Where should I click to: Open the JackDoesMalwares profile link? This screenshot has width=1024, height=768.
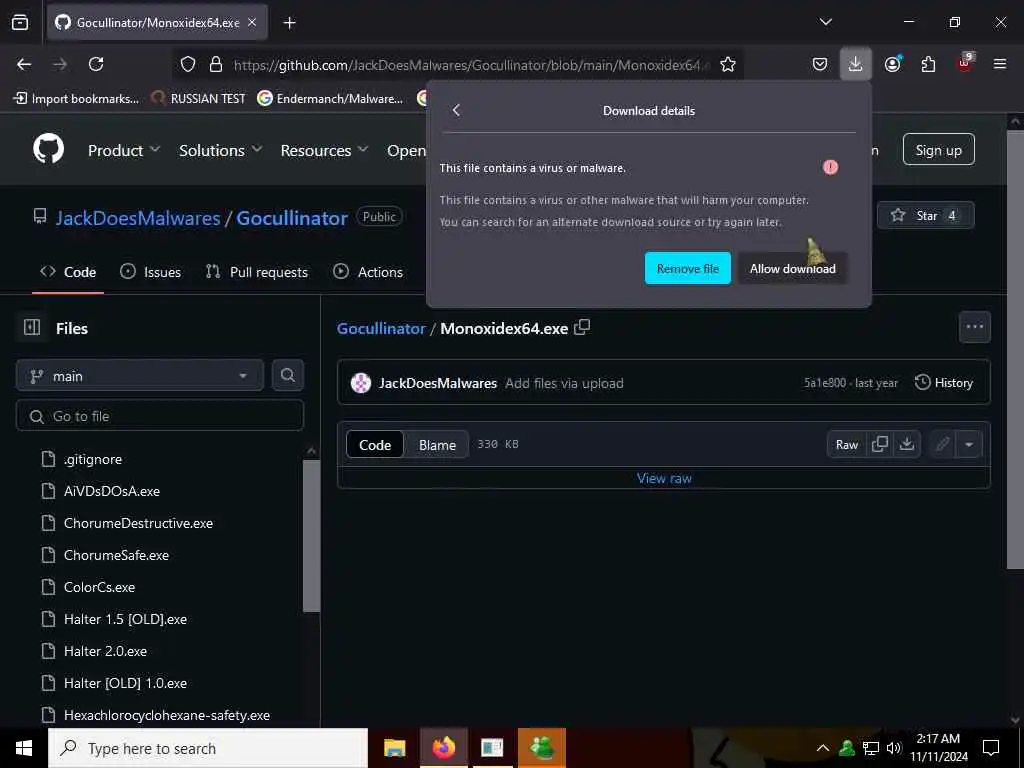(x=138, y=217)
